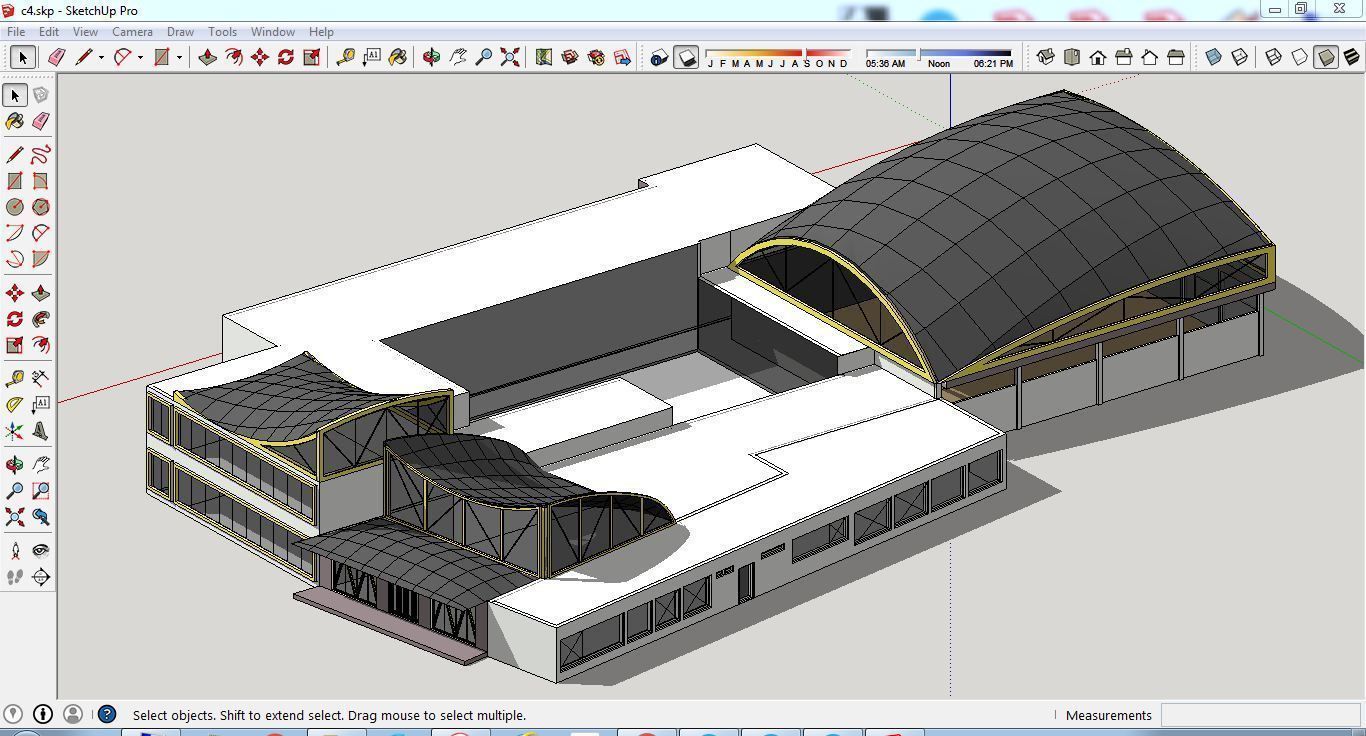Enable X-ray face style
Viewport: 1366px width, 736px height.
point(1213,57)
